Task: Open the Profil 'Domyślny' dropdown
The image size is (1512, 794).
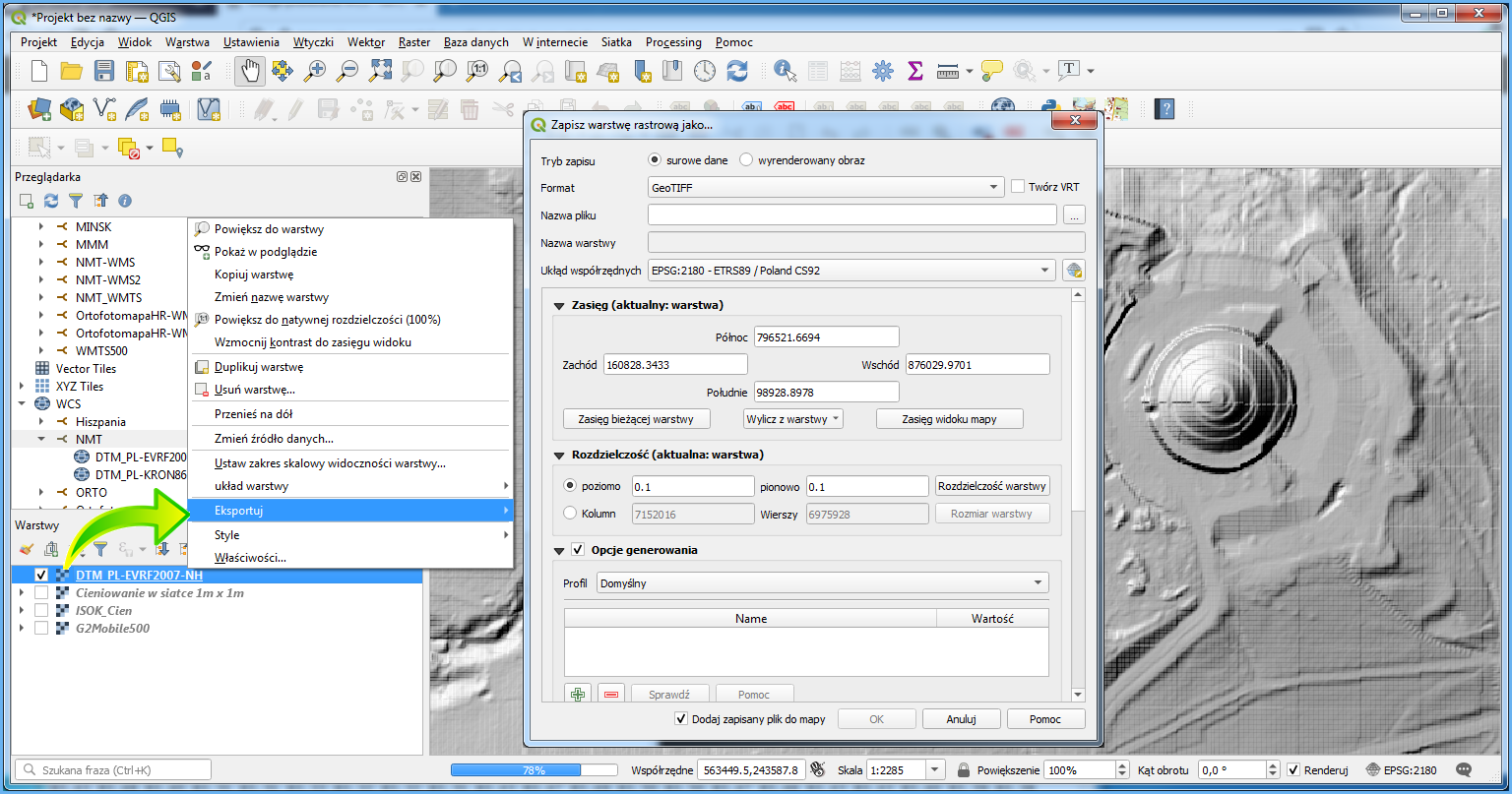Action: pyautogui.click(x=822, y=583)
